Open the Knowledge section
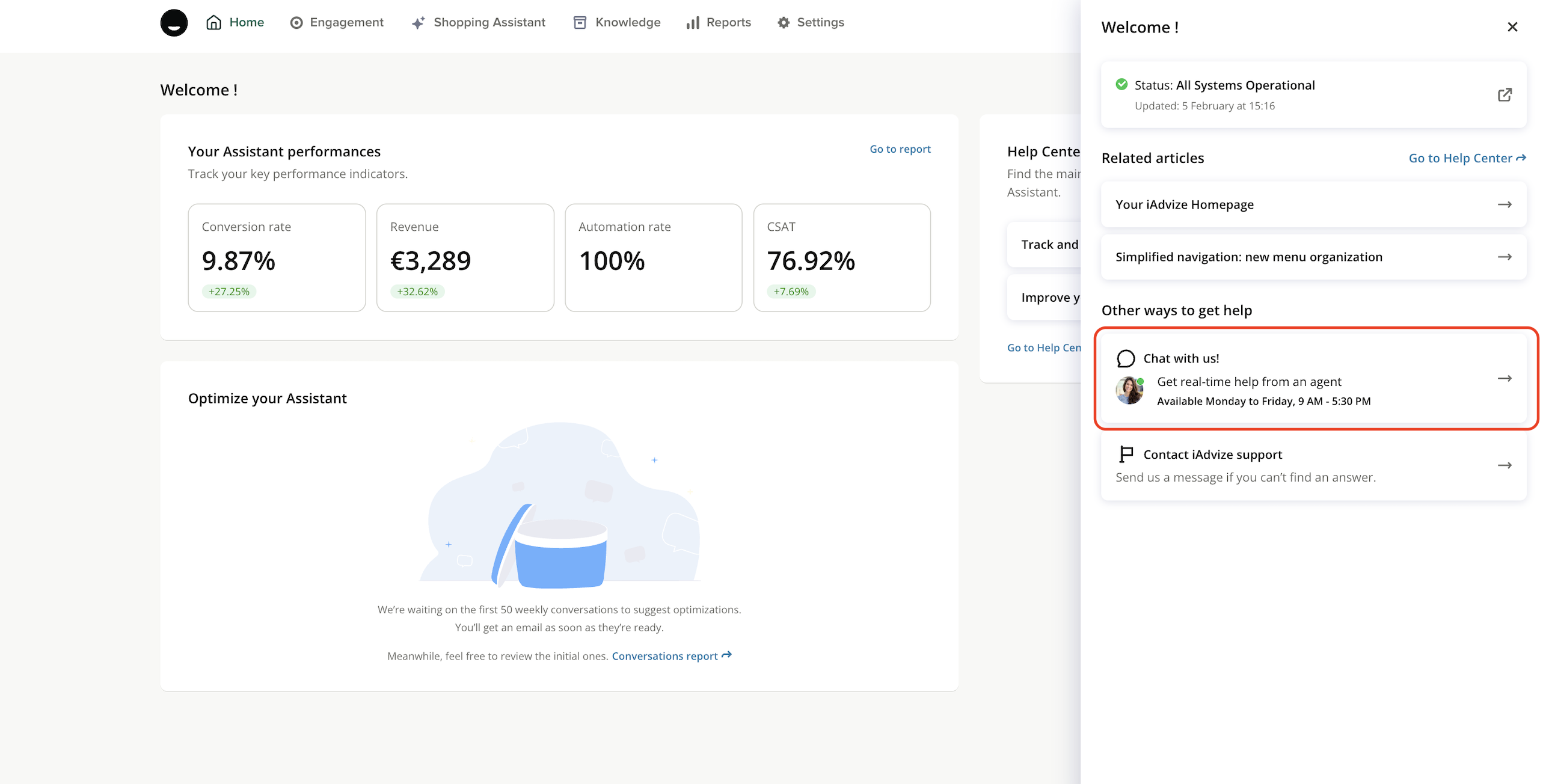Screen dimensions: 1543x784 click(617, 23)
